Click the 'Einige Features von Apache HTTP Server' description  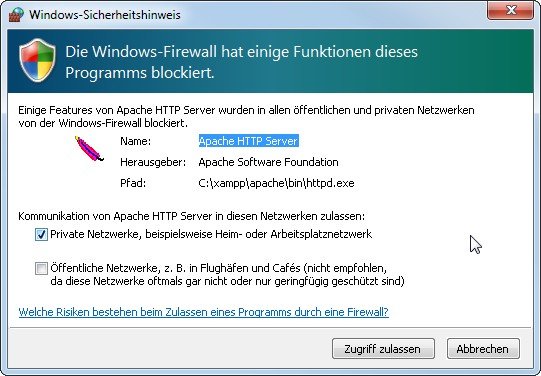click(246, 117)
